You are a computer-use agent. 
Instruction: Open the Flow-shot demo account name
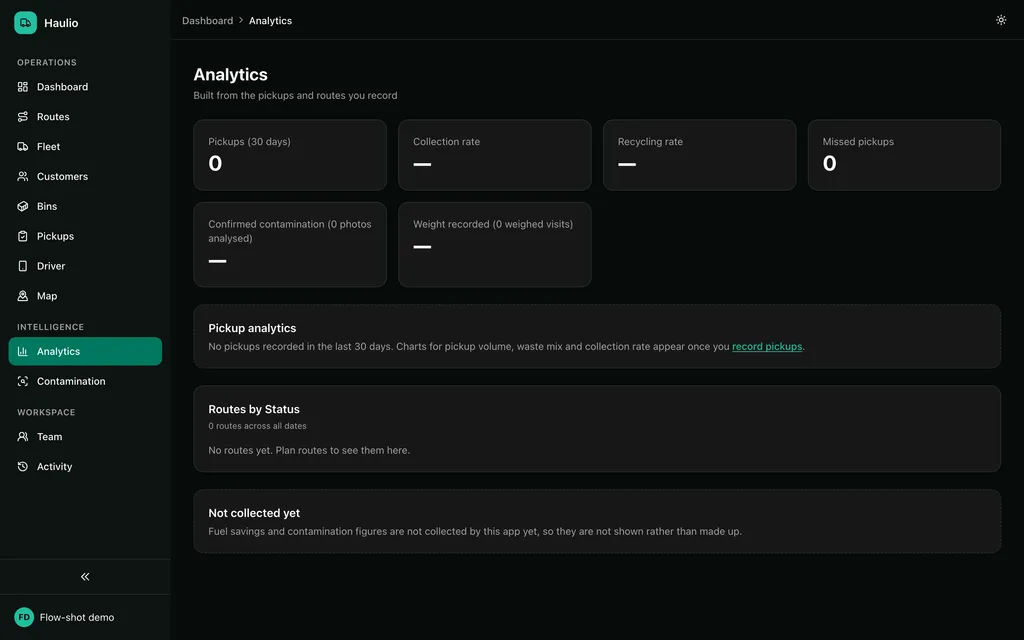tap(77, 617)
